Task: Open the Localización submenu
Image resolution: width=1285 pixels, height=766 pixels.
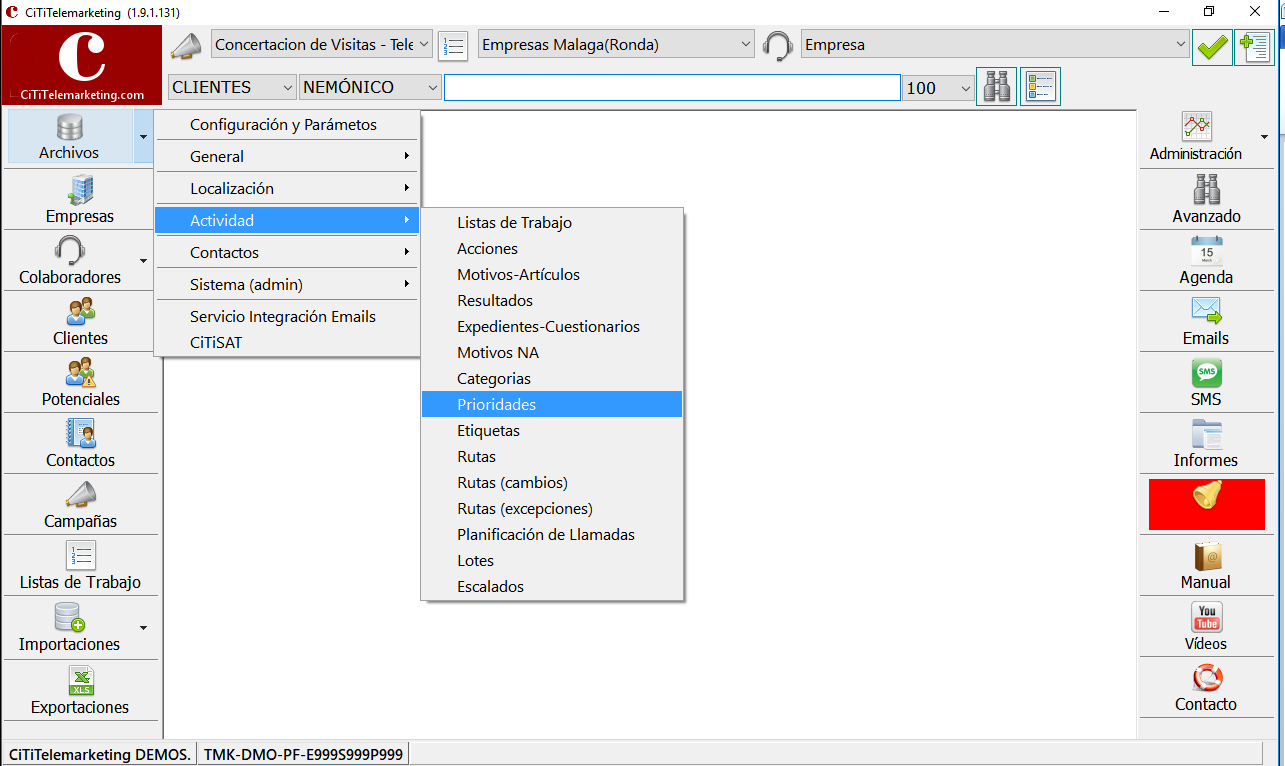Action: click(x=287, y=189)
